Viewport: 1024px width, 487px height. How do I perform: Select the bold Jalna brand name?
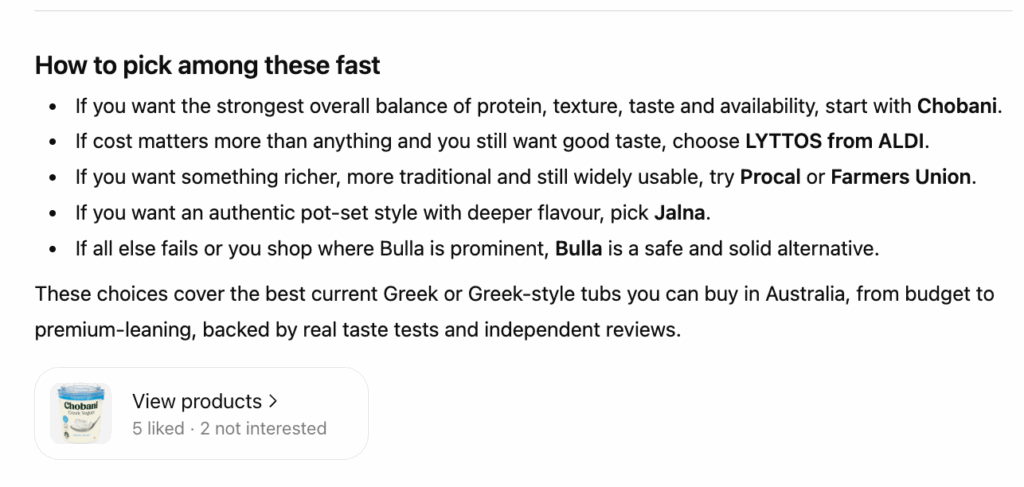(682, 214)
